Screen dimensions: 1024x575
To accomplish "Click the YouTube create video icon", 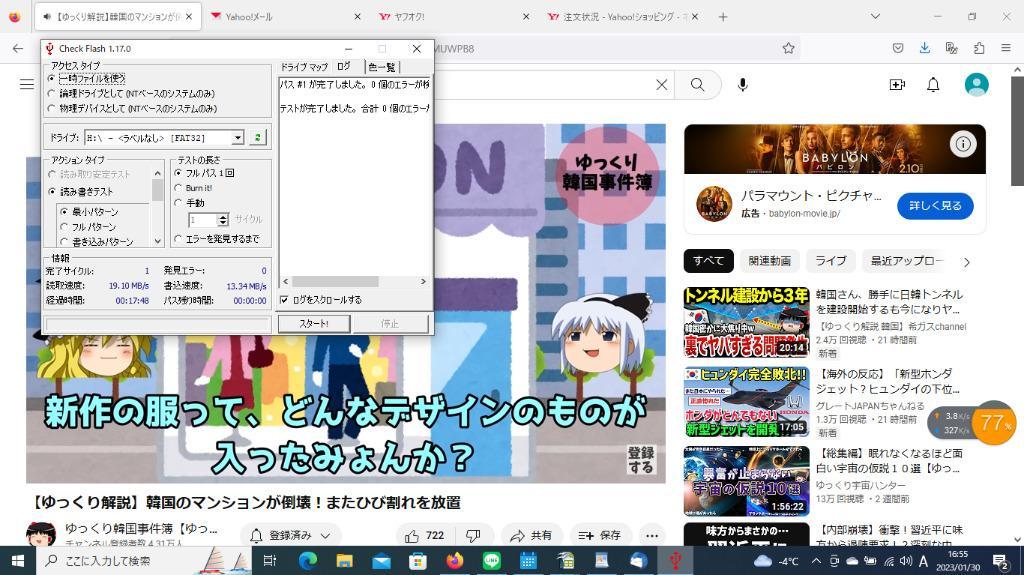I will (897, 85).
